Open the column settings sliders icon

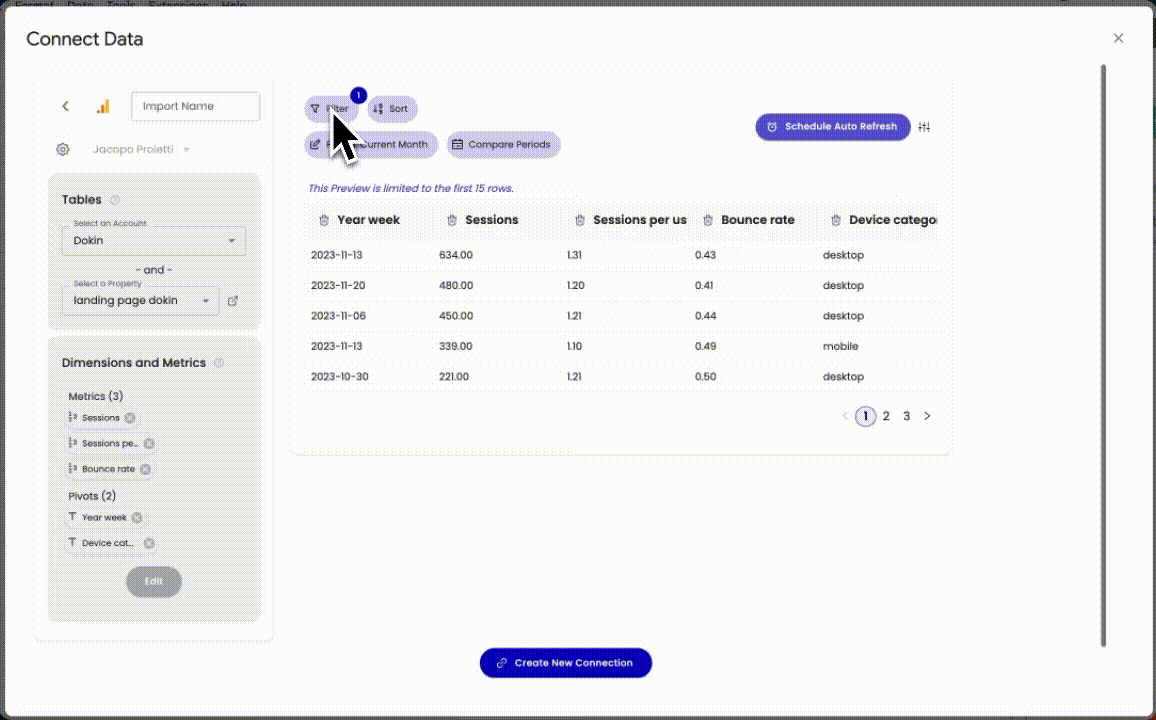pos(924,127)
